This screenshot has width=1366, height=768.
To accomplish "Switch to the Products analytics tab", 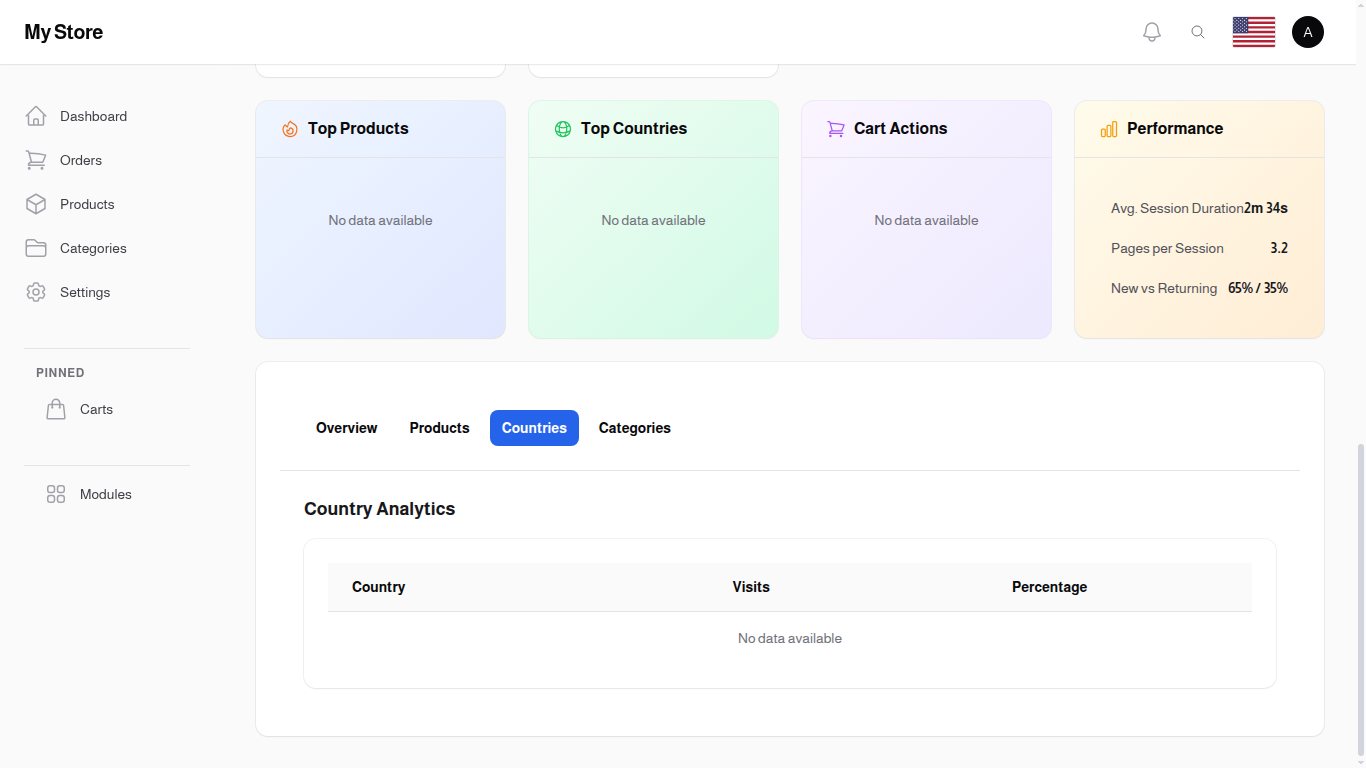I will [x=439, y=427].
